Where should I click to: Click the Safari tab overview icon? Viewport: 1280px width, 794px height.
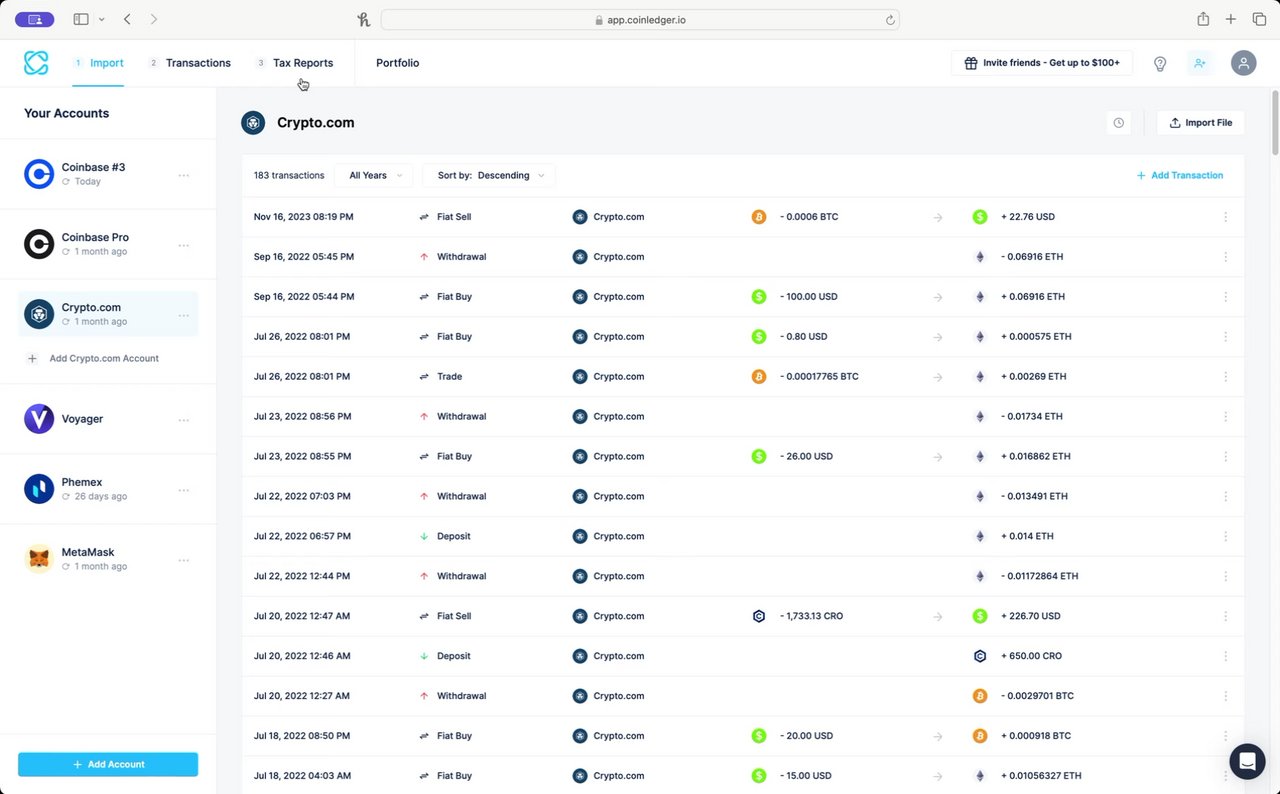1259,19
